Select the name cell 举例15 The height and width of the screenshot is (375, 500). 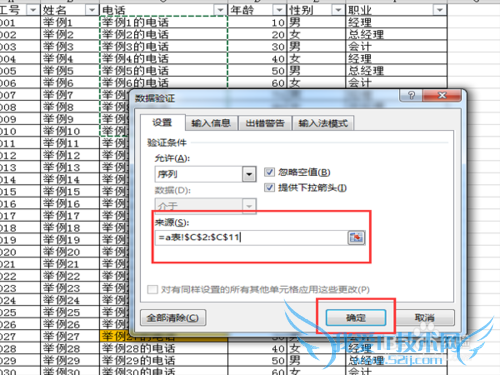(70, 191)
